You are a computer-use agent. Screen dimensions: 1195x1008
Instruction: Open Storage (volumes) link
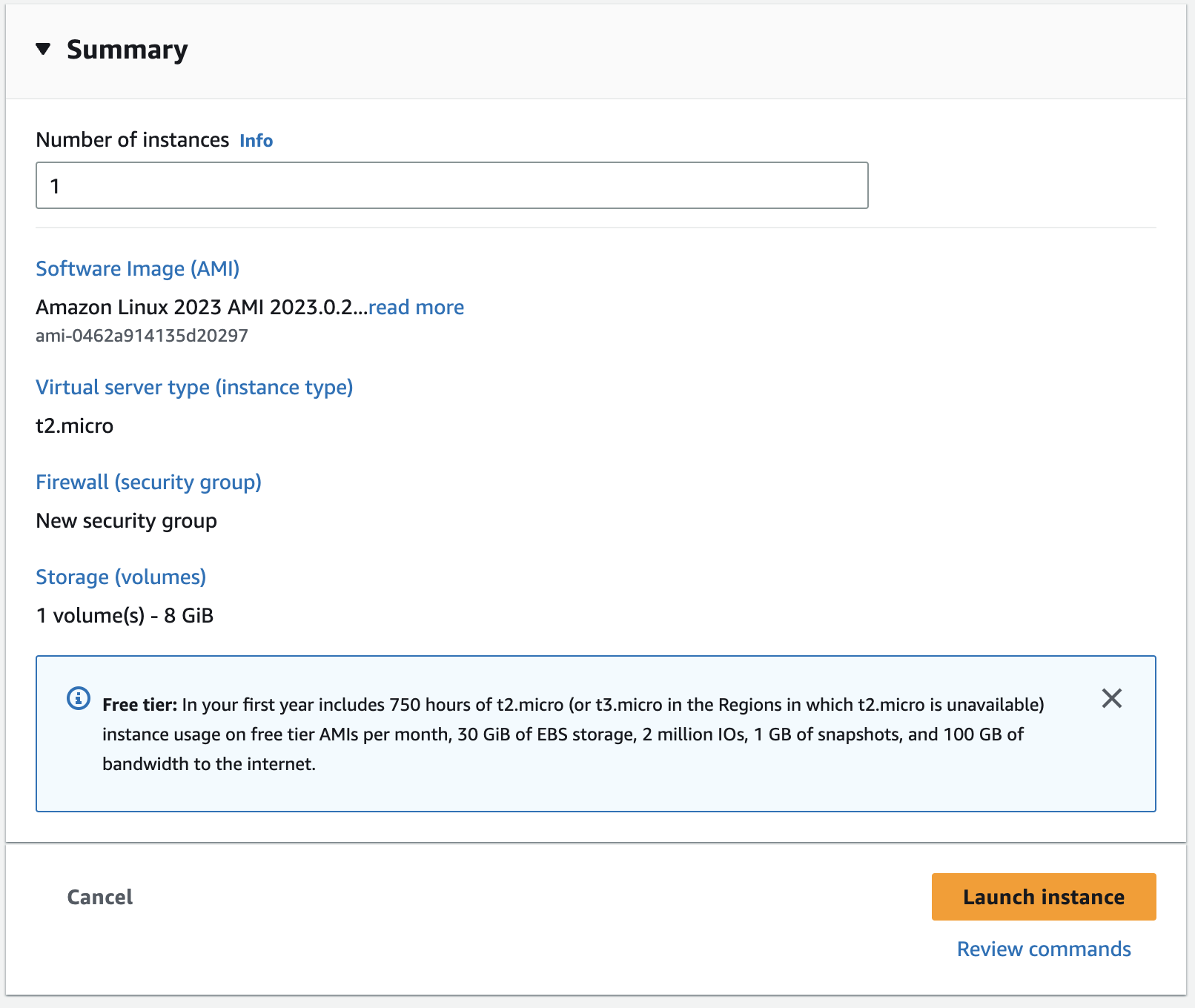[x=121, y=577]
